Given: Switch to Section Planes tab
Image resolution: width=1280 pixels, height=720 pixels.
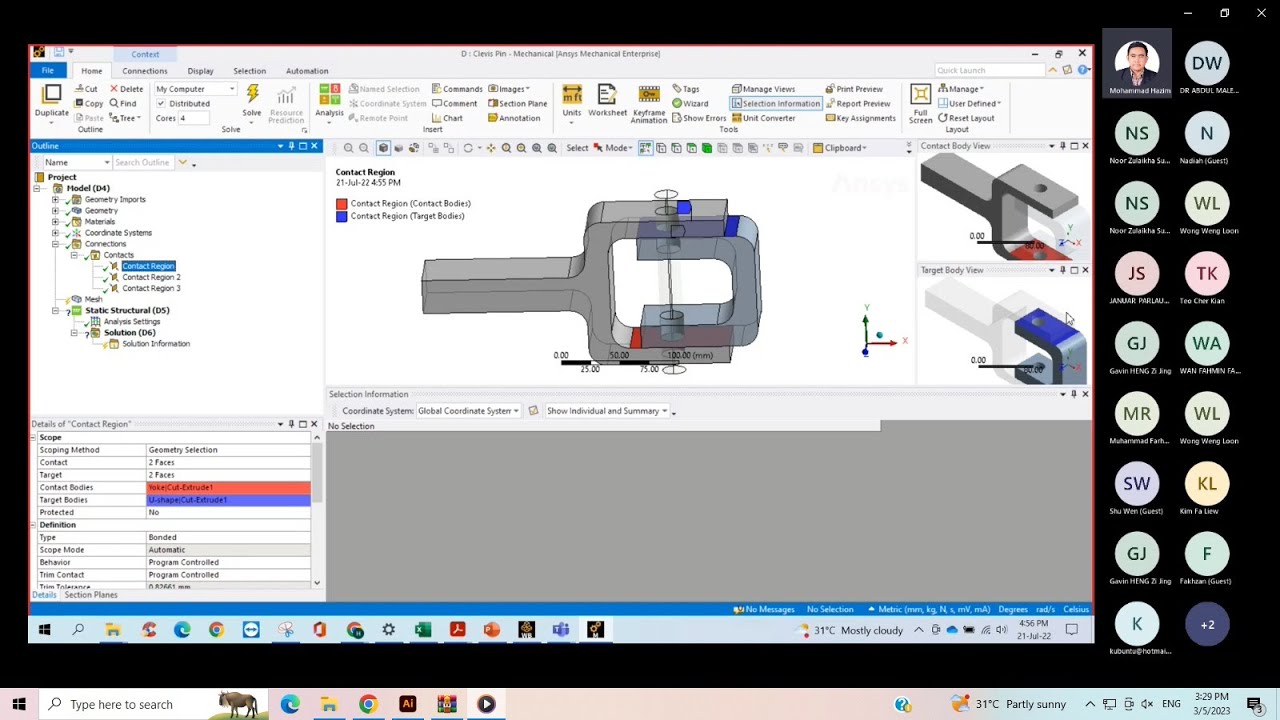Looking at the screenshot, I should tap(91, 595).
